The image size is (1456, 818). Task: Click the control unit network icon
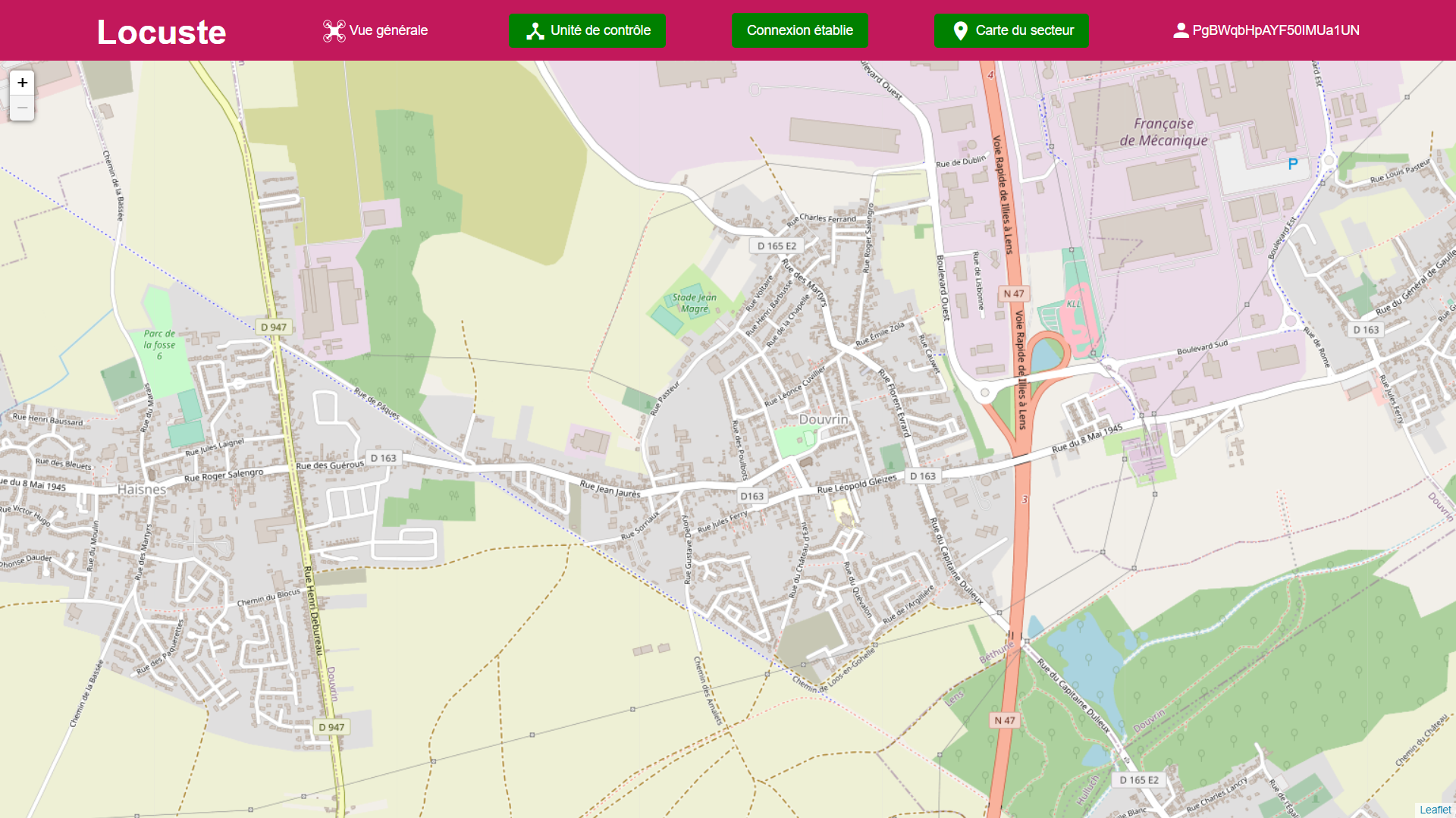[x=535, y=30]
